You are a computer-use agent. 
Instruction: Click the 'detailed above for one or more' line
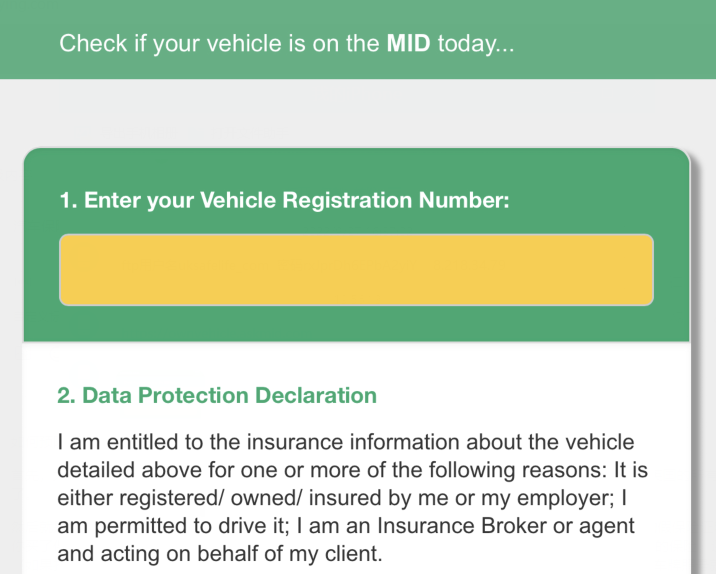[353, 470]
